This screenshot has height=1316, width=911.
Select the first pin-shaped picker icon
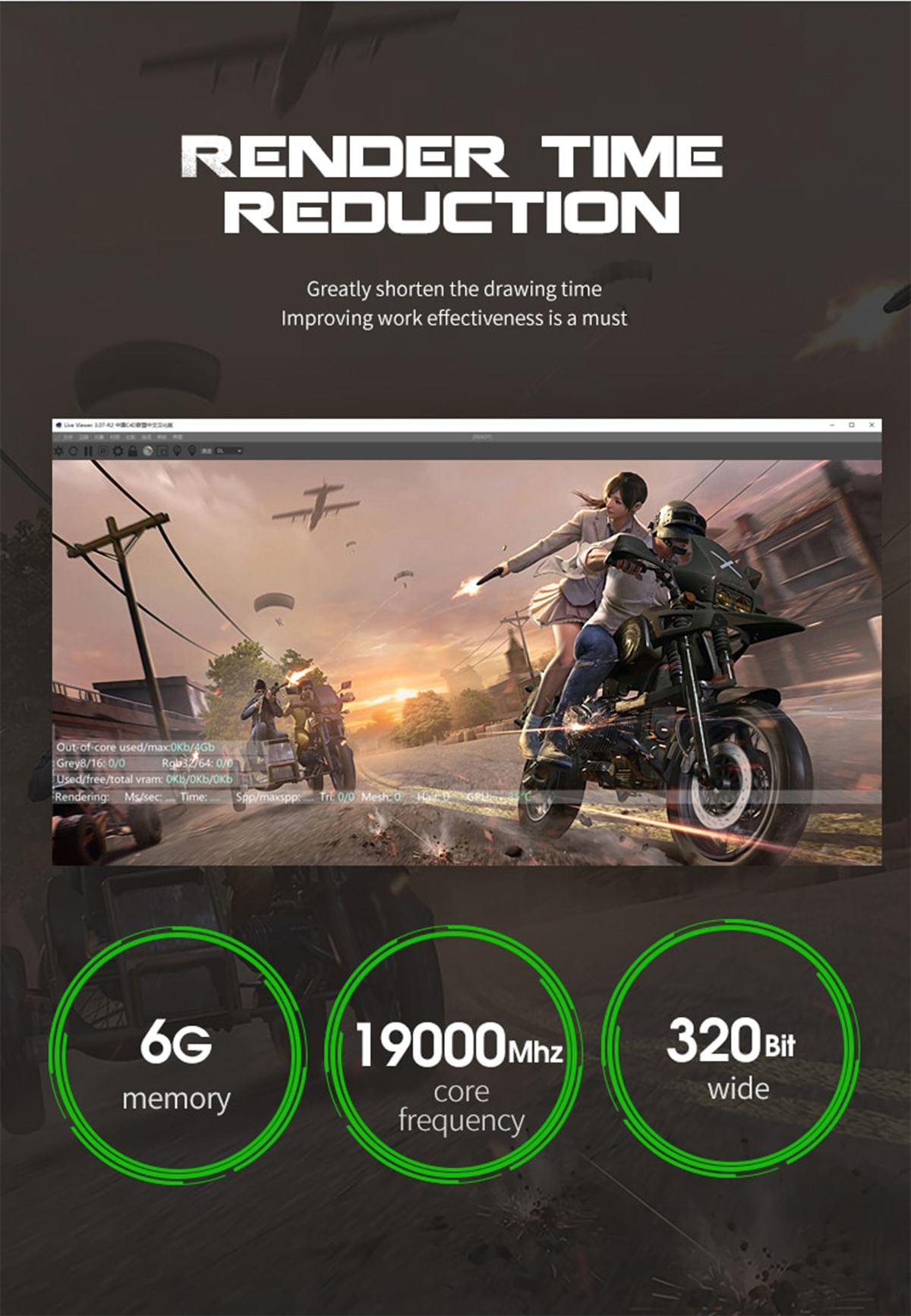tap(177, 451)
